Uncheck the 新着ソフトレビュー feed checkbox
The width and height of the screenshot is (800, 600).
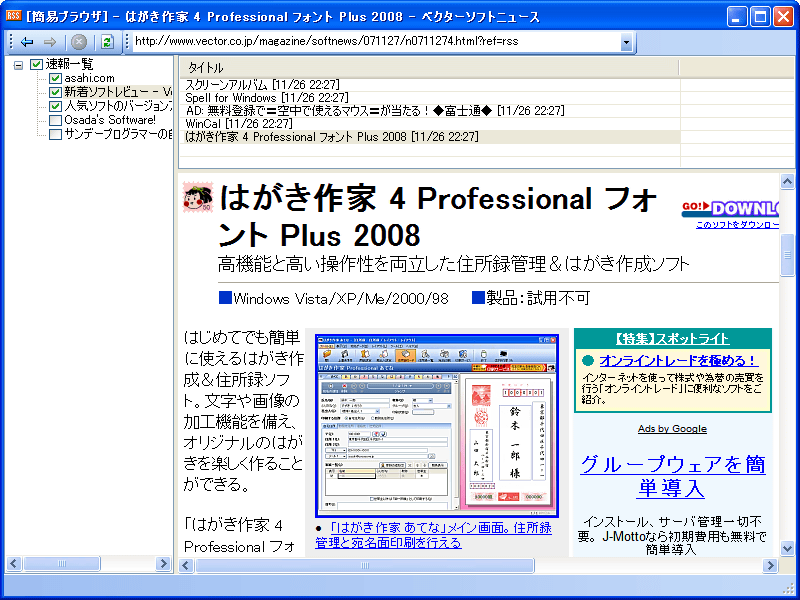point(55,92)
